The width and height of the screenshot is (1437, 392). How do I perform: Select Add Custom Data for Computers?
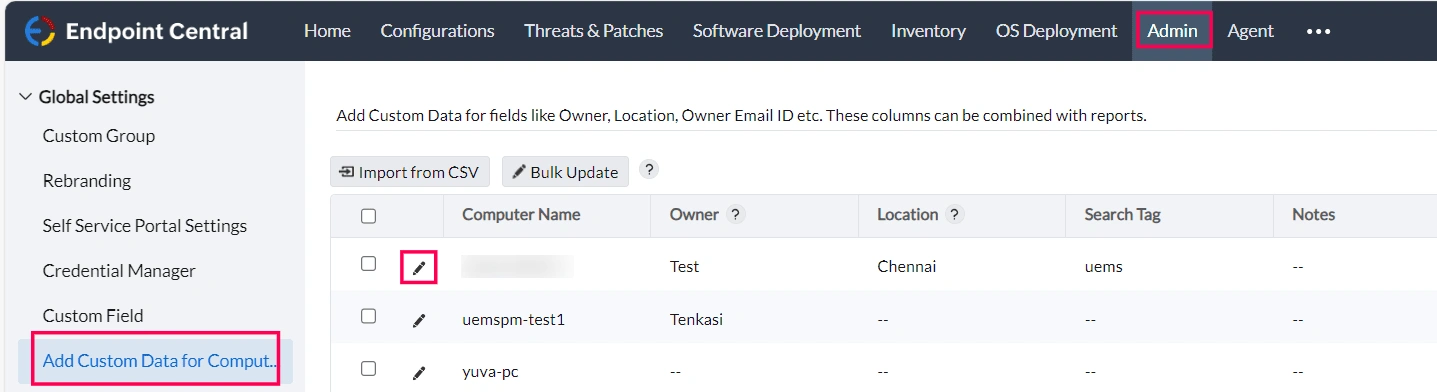(160, 361)
